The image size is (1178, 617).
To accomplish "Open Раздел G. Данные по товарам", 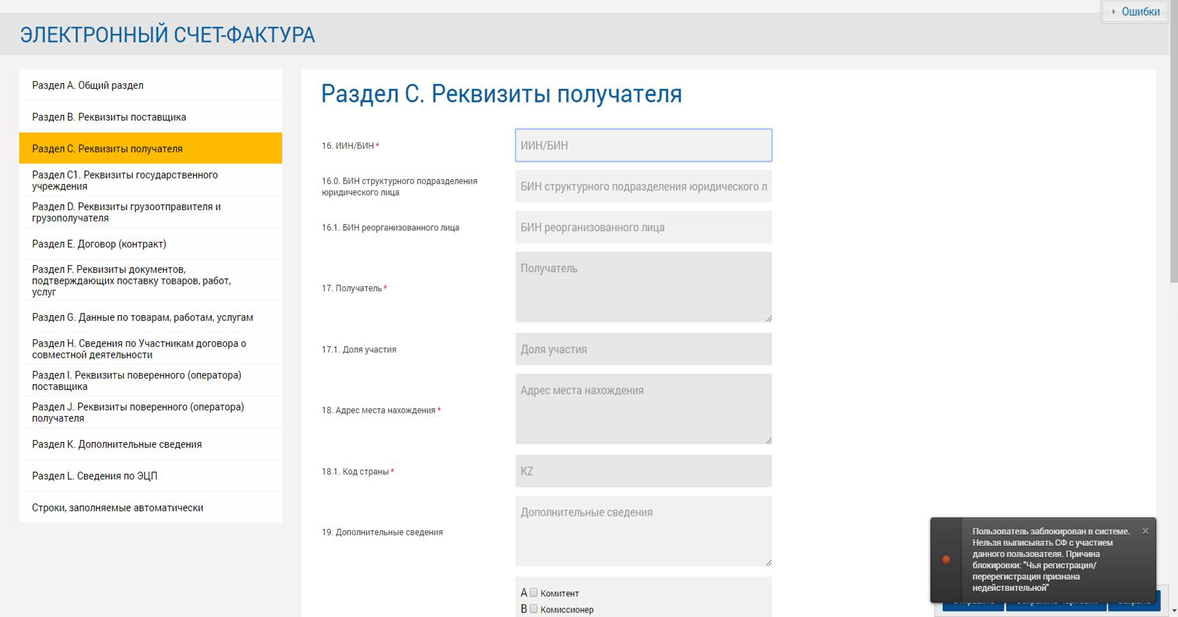I will 150,317.
